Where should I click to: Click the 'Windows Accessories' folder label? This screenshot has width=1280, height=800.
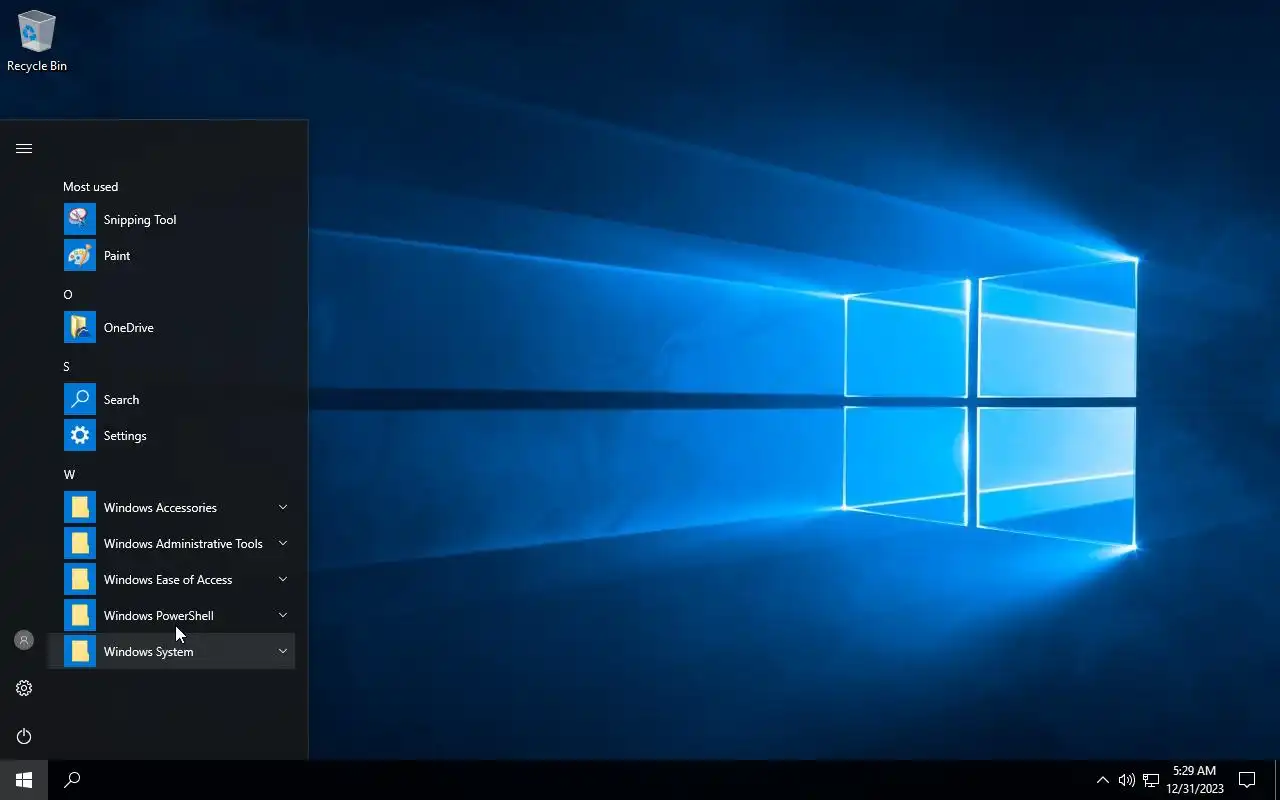[160, 508]
